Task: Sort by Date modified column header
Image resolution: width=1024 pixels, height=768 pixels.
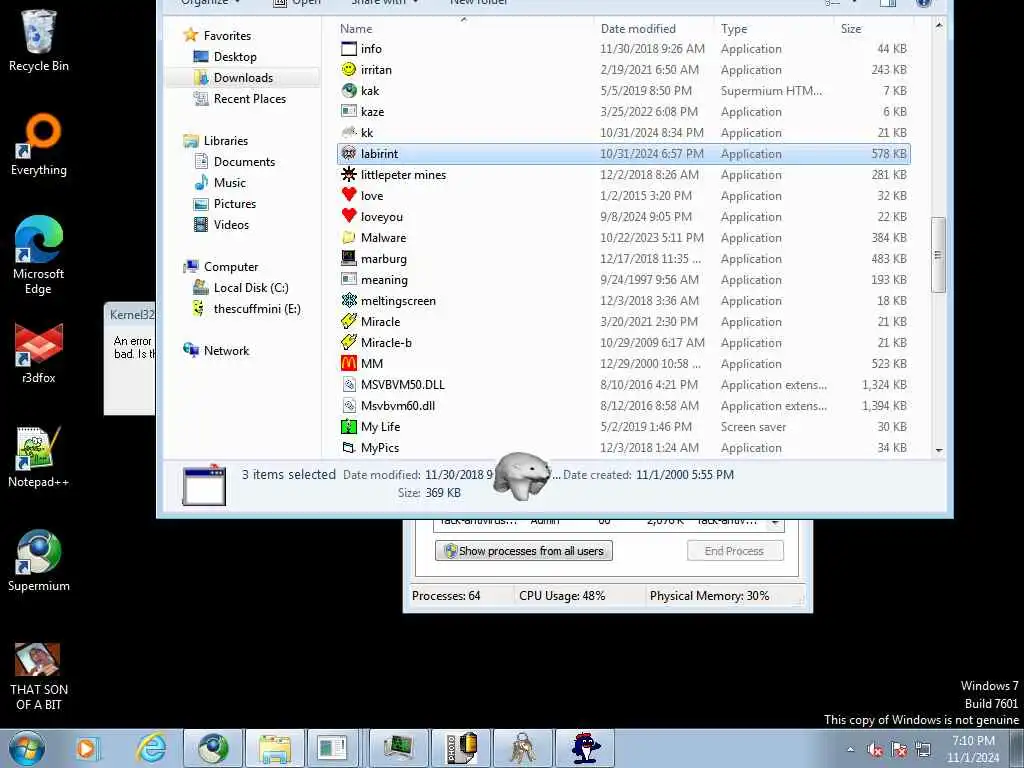Action: pos(638,29)
